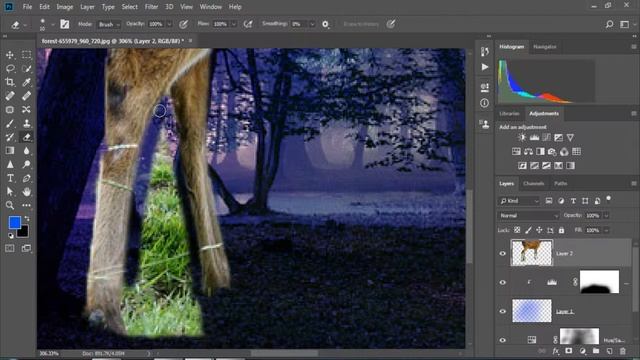Hide Layer 1 with its eye icon
Viewport: 640px width, 360px height.
pos(502,311)
